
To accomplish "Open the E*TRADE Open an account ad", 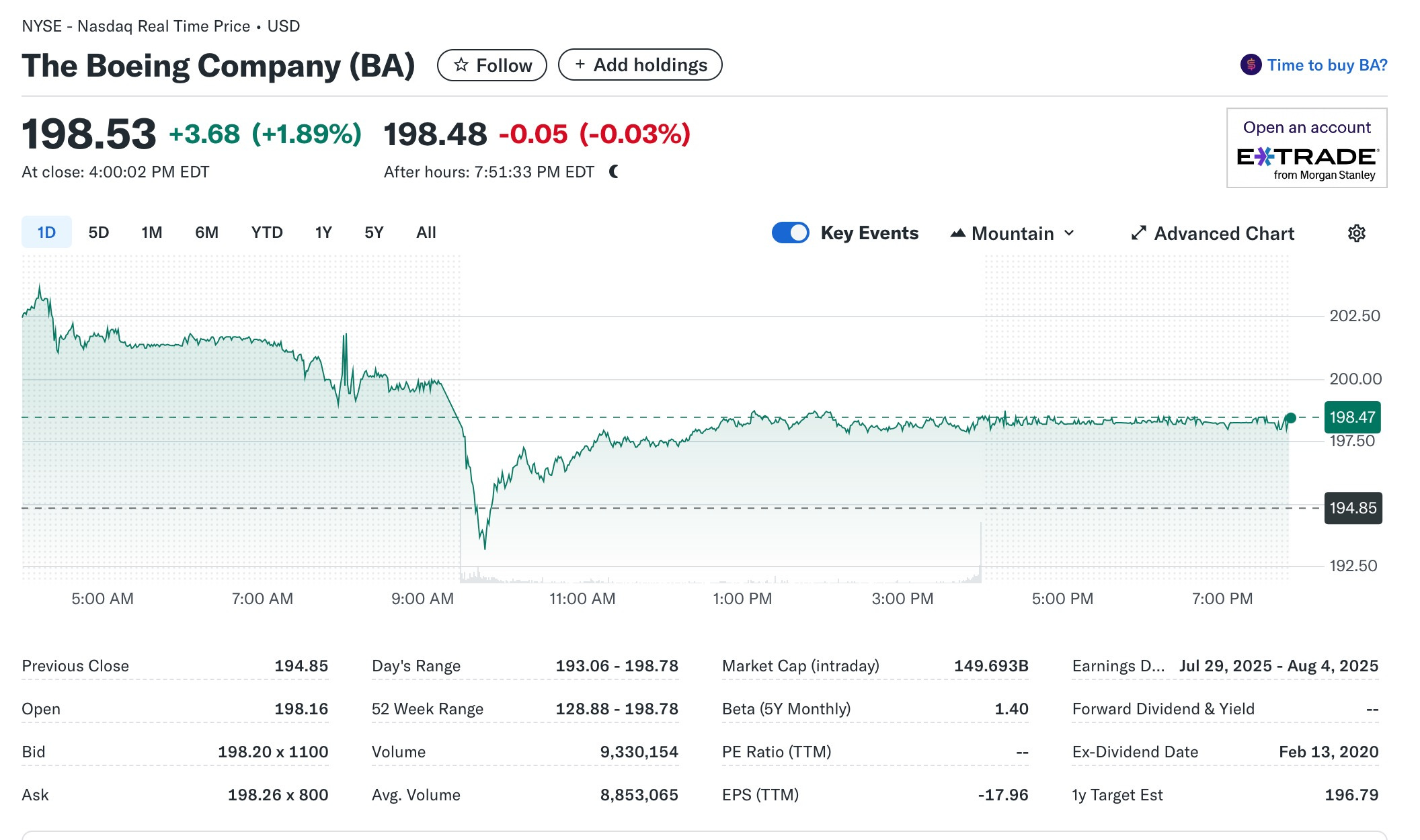I will pyautogui.click(x=1306, y=148).
